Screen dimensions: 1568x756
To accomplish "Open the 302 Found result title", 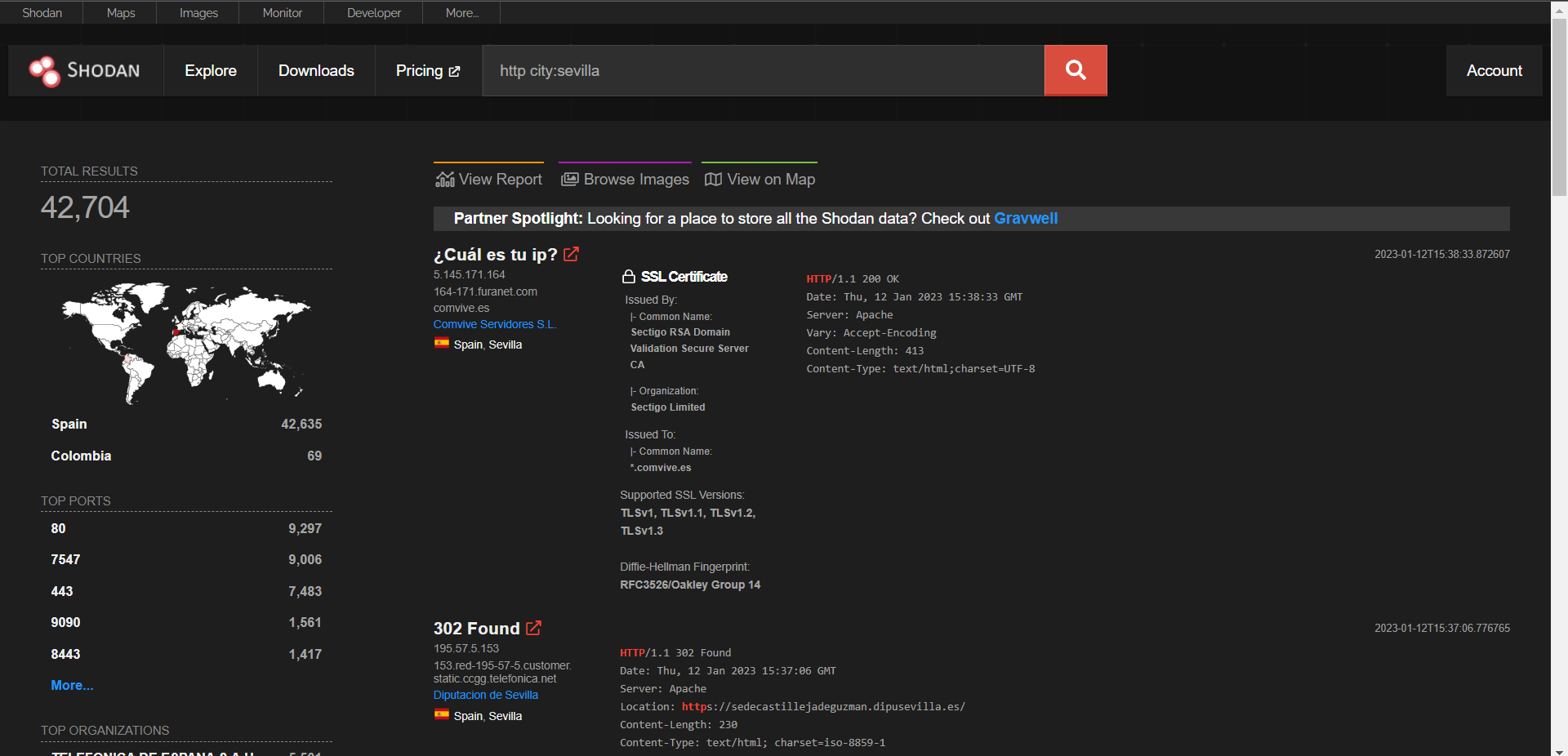I will 477,629.
